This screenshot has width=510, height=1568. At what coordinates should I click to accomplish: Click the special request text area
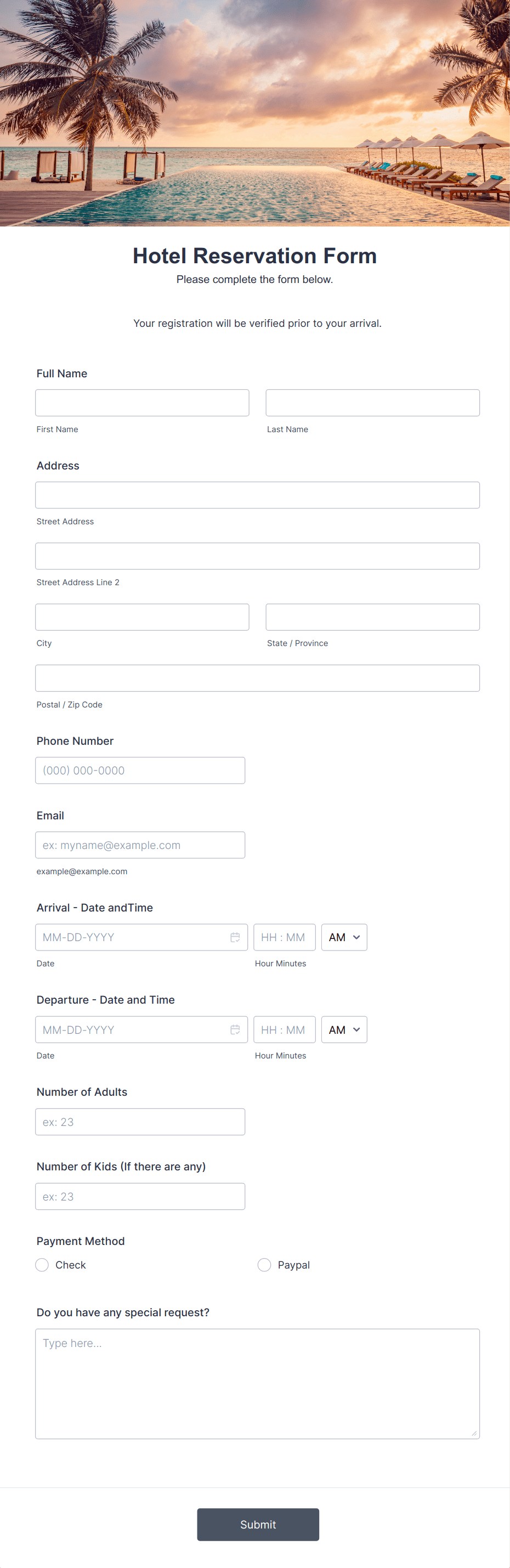(x=257, y=1383)
